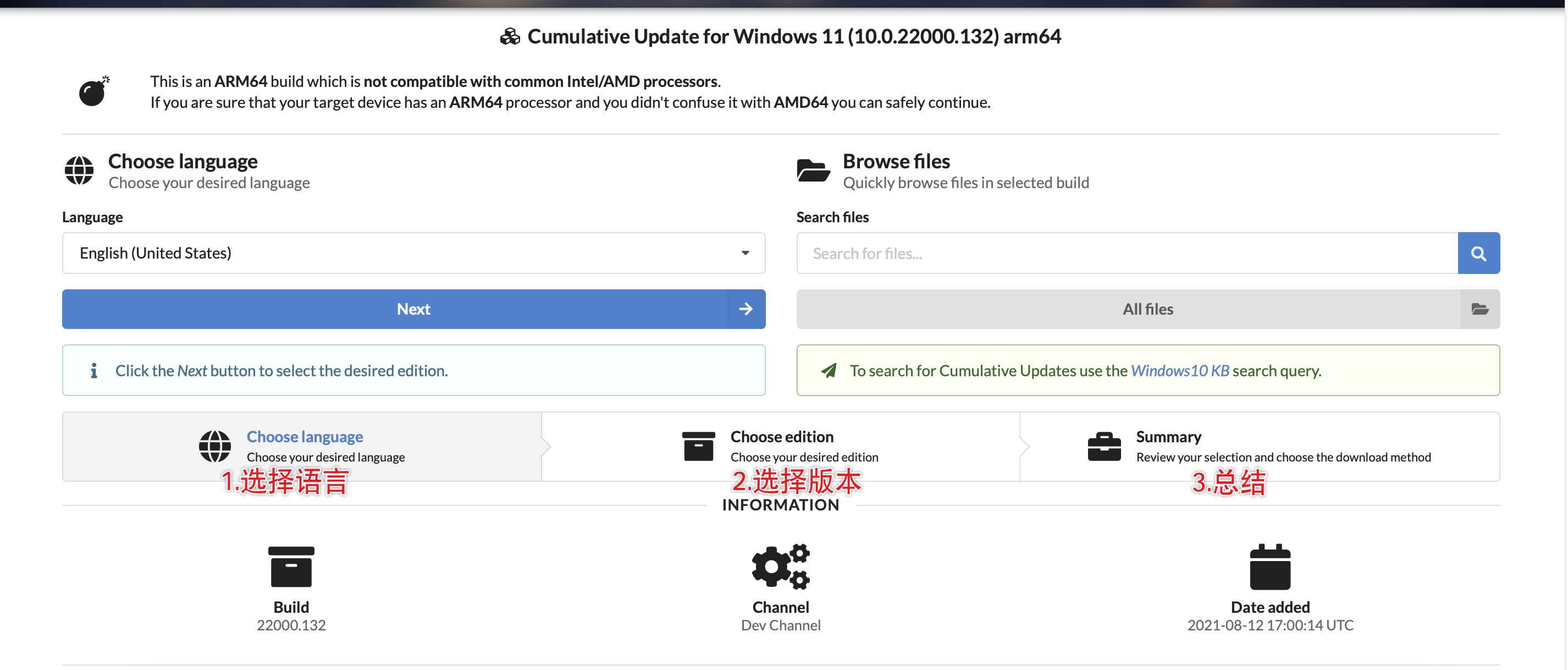Go to the Summary step

point(1260,447)
